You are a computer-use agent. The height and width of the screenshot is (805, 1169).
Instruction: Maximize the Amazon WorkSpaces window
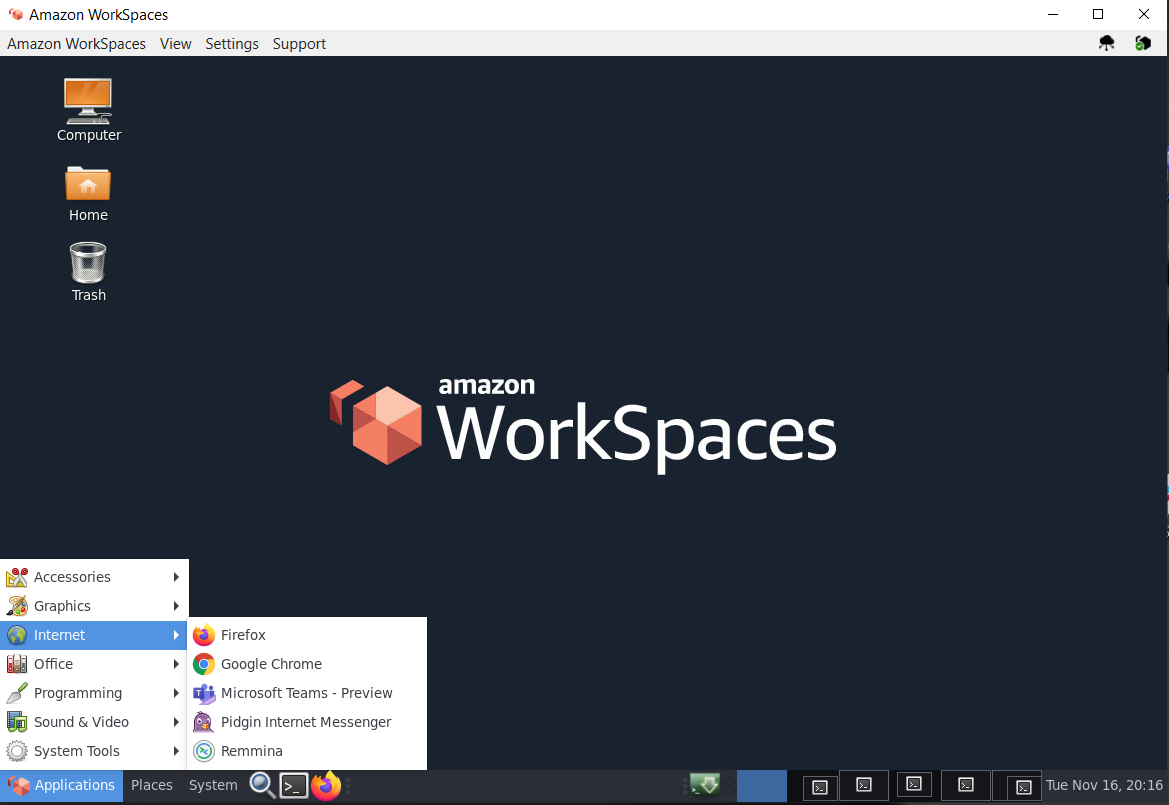[1097, 14]
